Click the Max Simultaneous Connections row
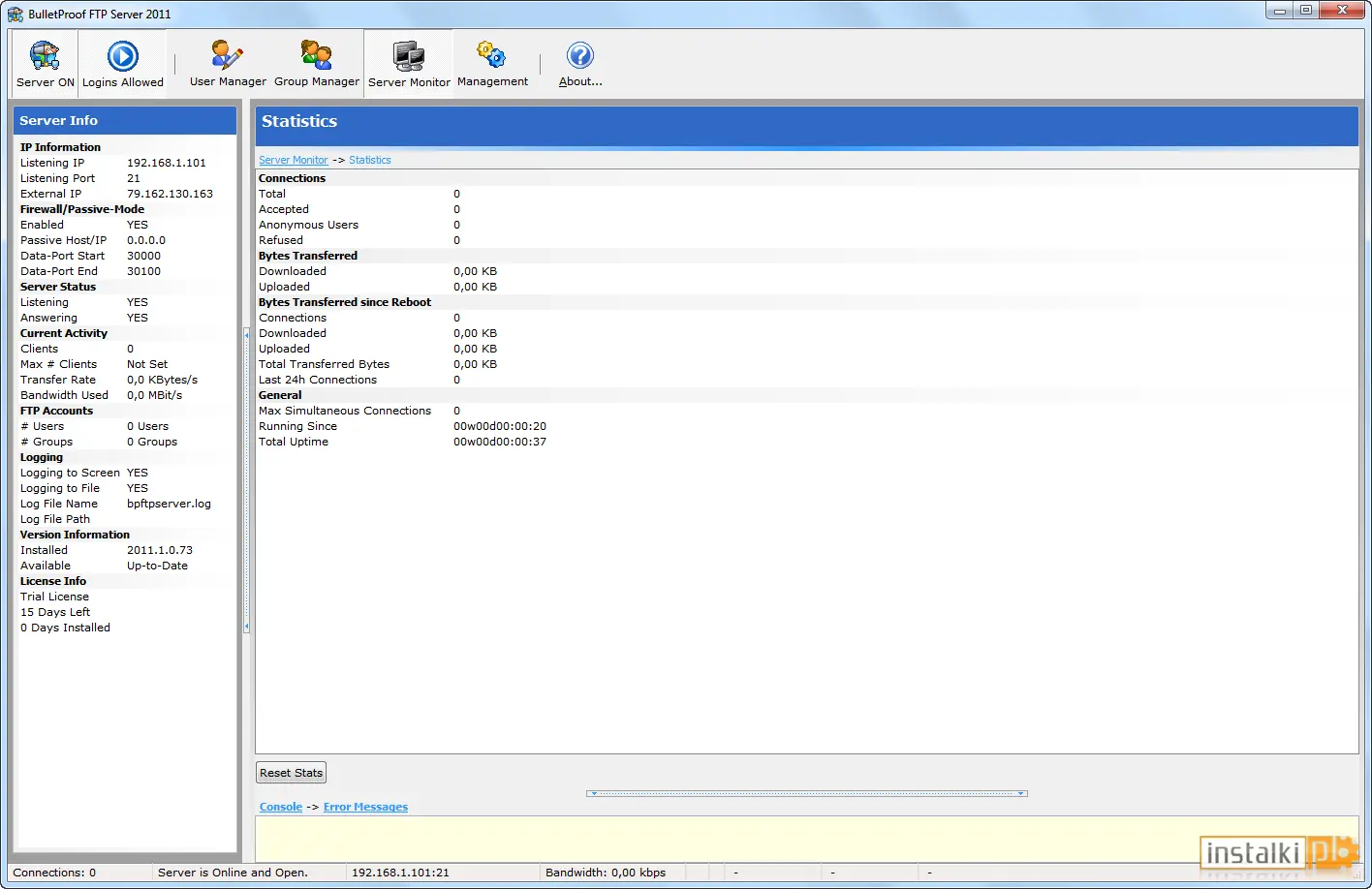Image resolution: width=1372 pixels, height=889 pixels. [x=806, y=411]
